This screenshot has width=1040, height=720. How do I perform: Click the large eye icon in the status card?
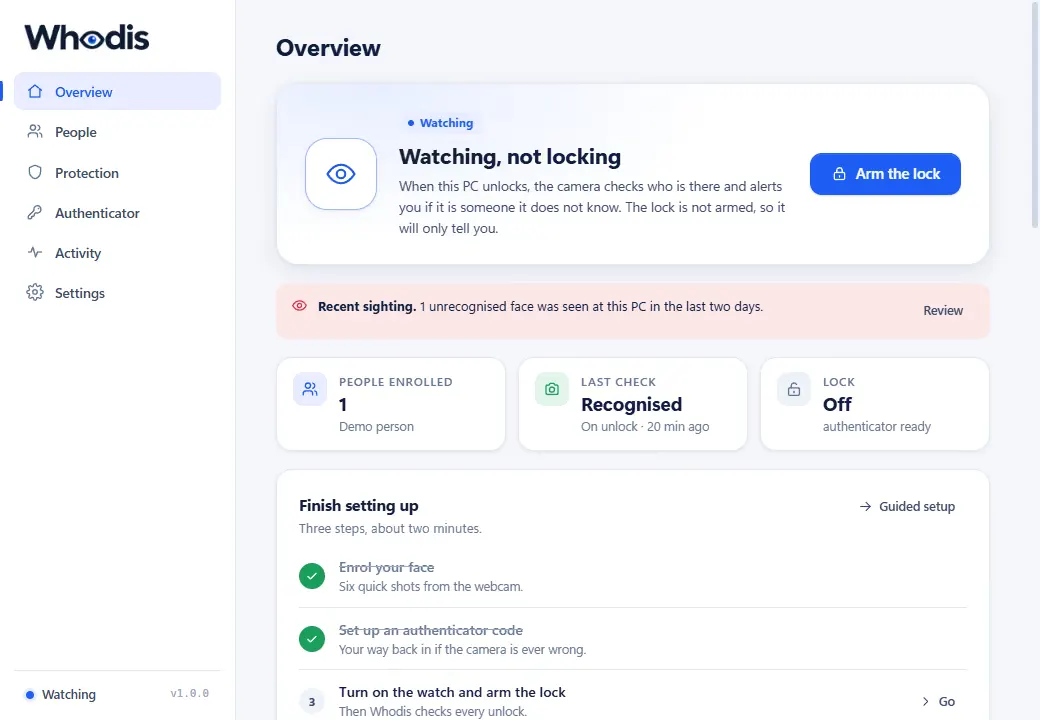[341, 174]
